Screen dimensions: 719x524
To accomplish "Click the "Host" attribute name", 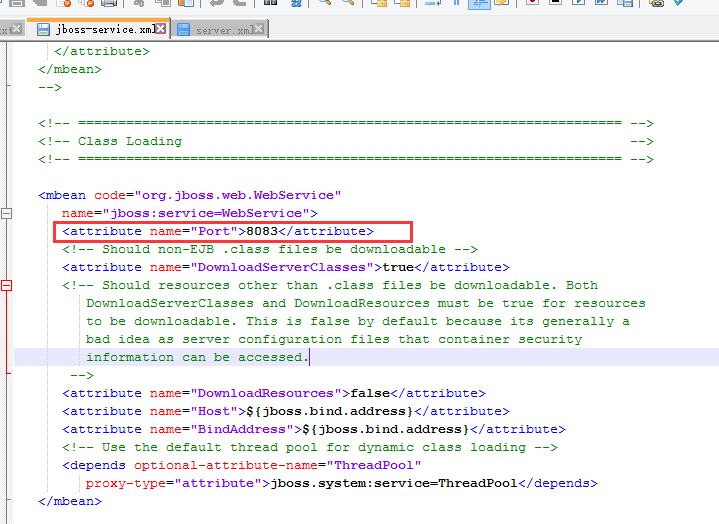I will pos(214,411).
